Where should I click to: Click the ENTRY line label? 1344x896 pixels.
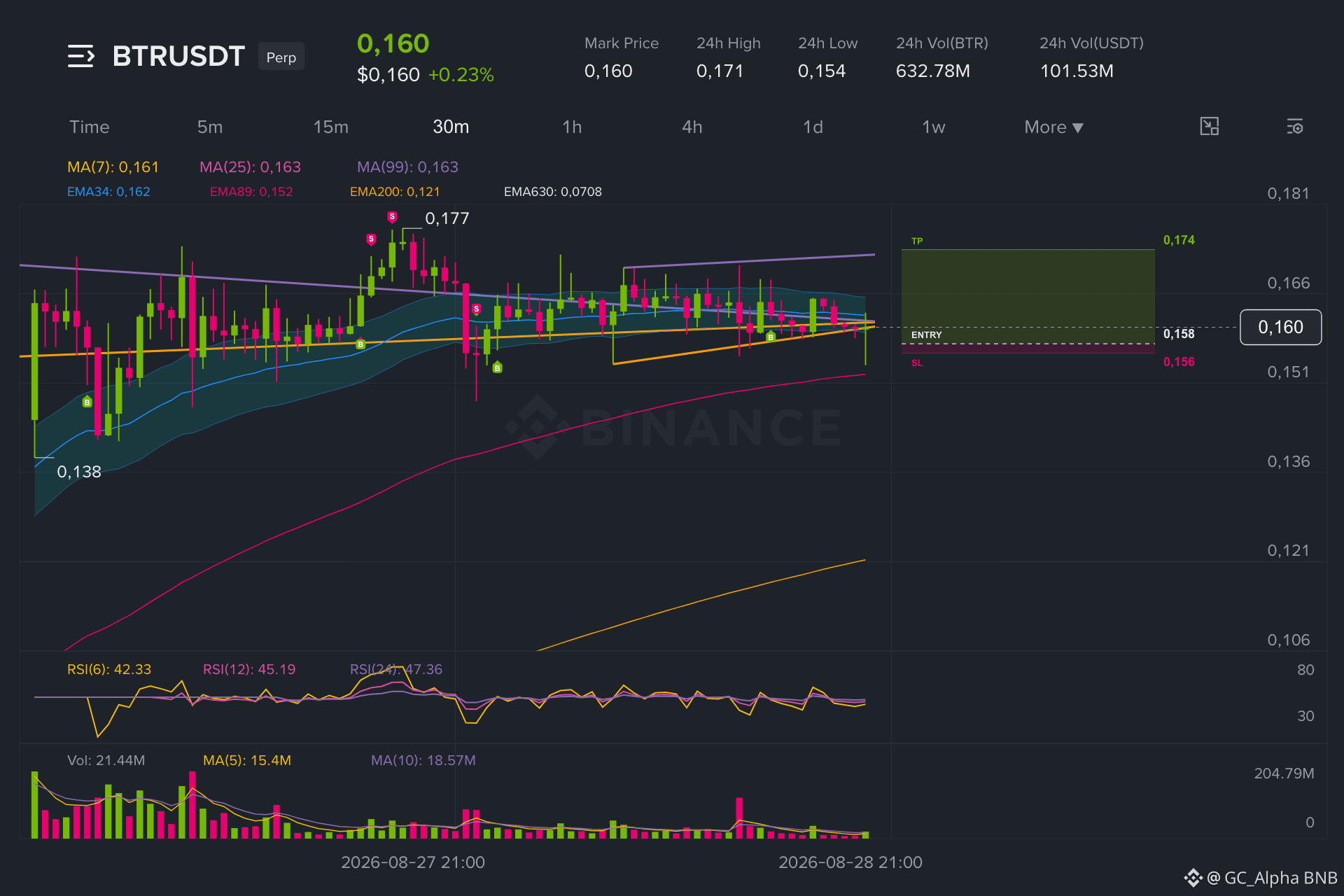pyautogui.click(x=926, y=335)
